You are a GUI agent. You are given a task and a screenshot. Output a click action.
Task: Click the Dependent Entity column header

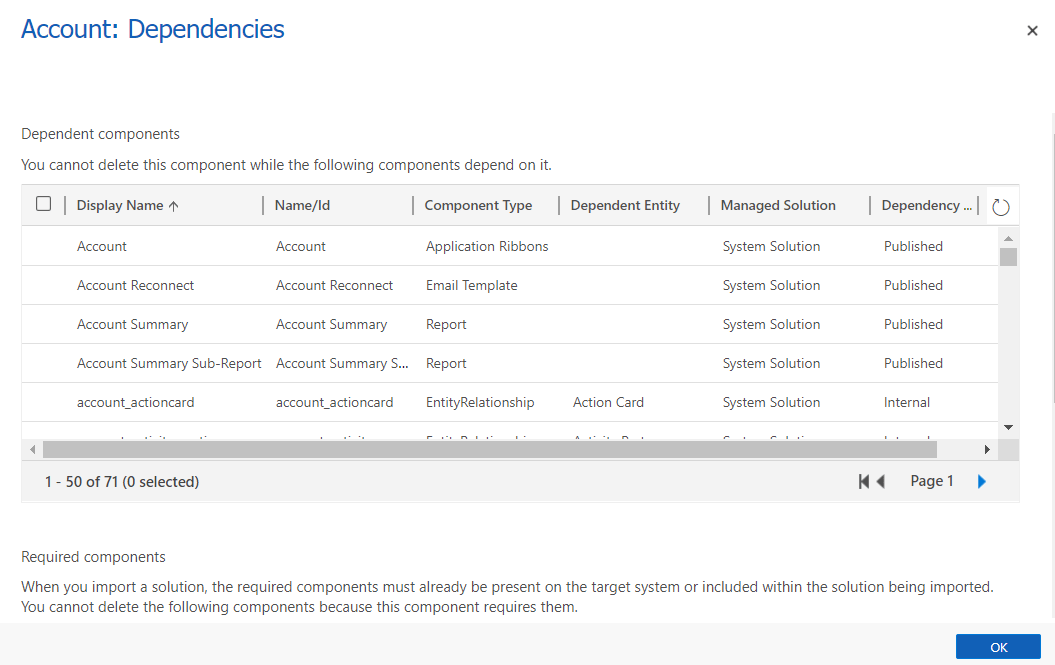coord(625,206)
